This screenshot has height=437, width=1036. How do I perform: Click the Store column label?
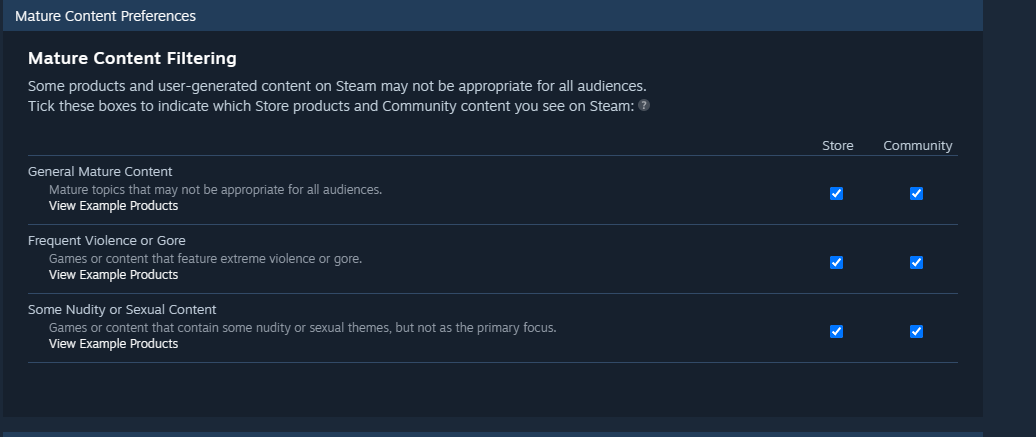837,146
